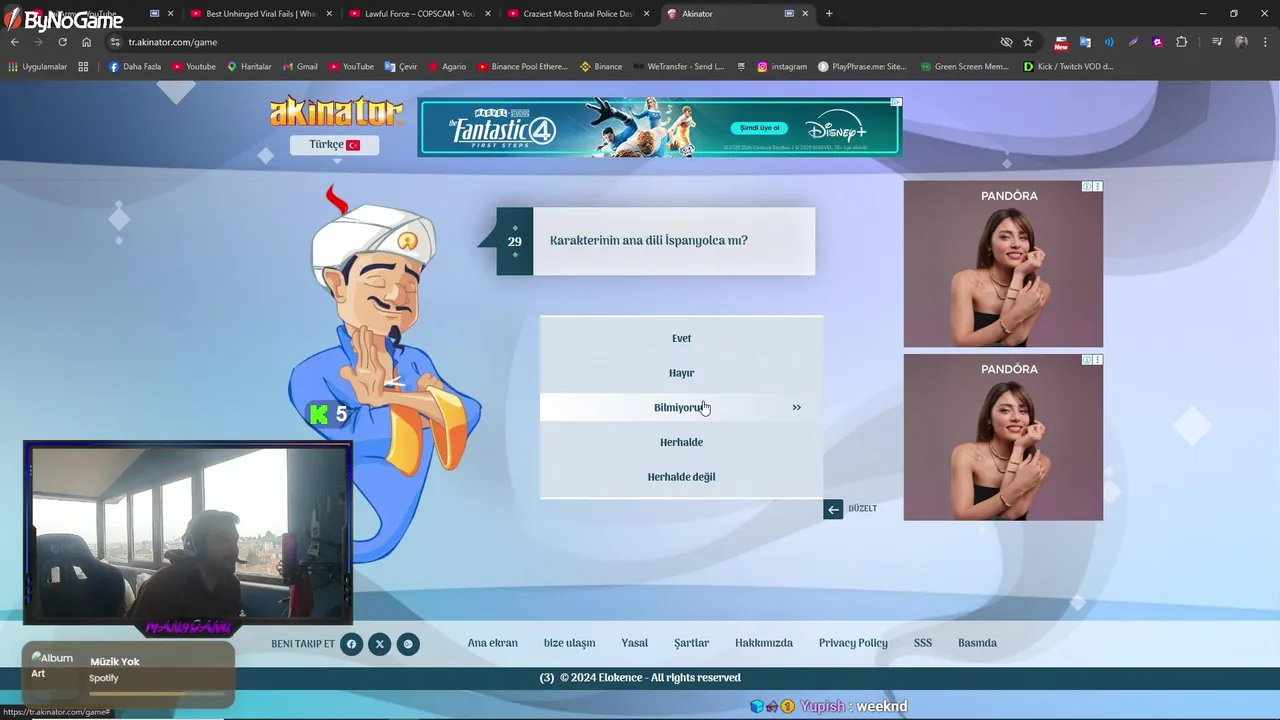Screen dimensions: 1280x720
Task: Open the magenta camera extension icon
Action: (x=1157, y=42)
